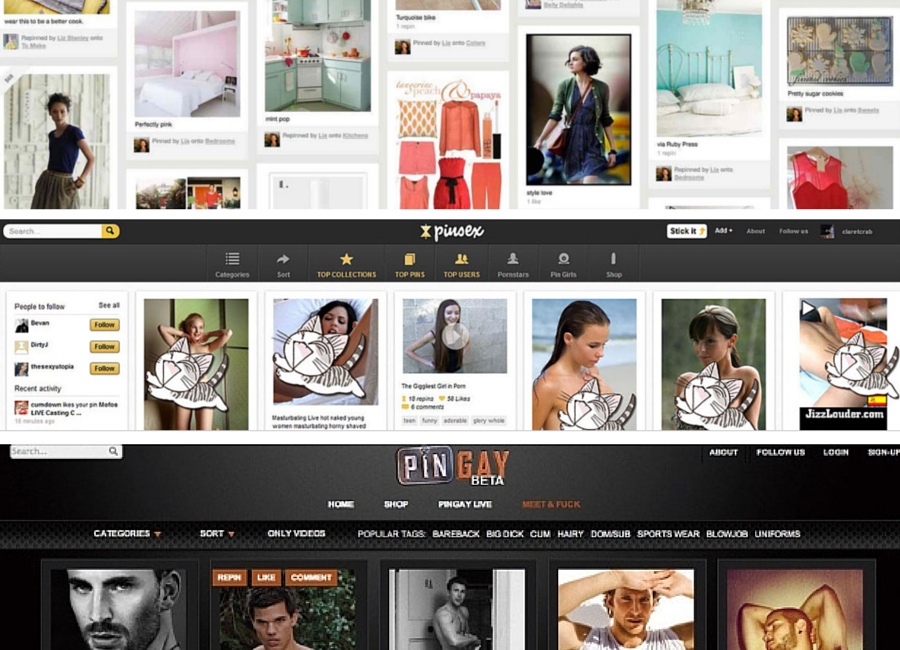Expand the Add dropdown menu

pos(723,231)
